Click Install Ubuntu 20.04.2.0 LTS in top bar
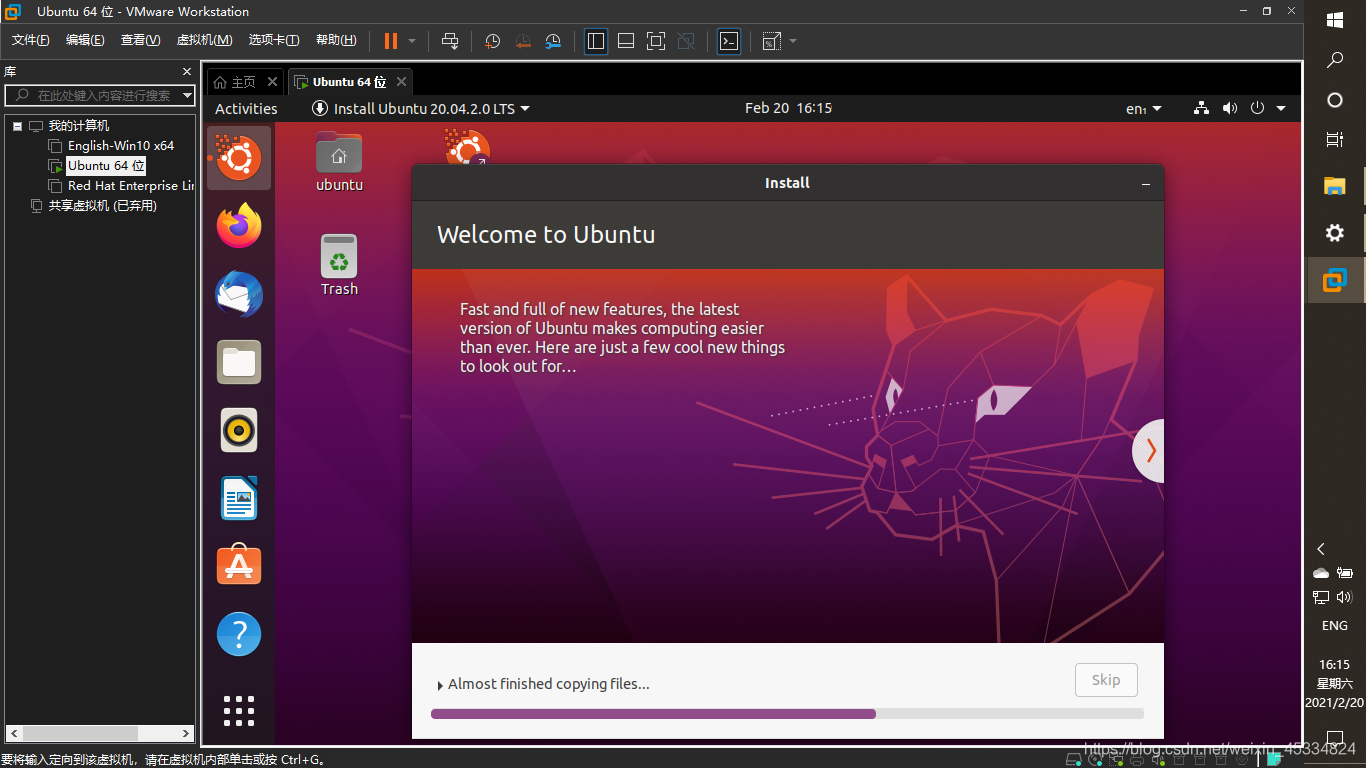 point(420,108)
